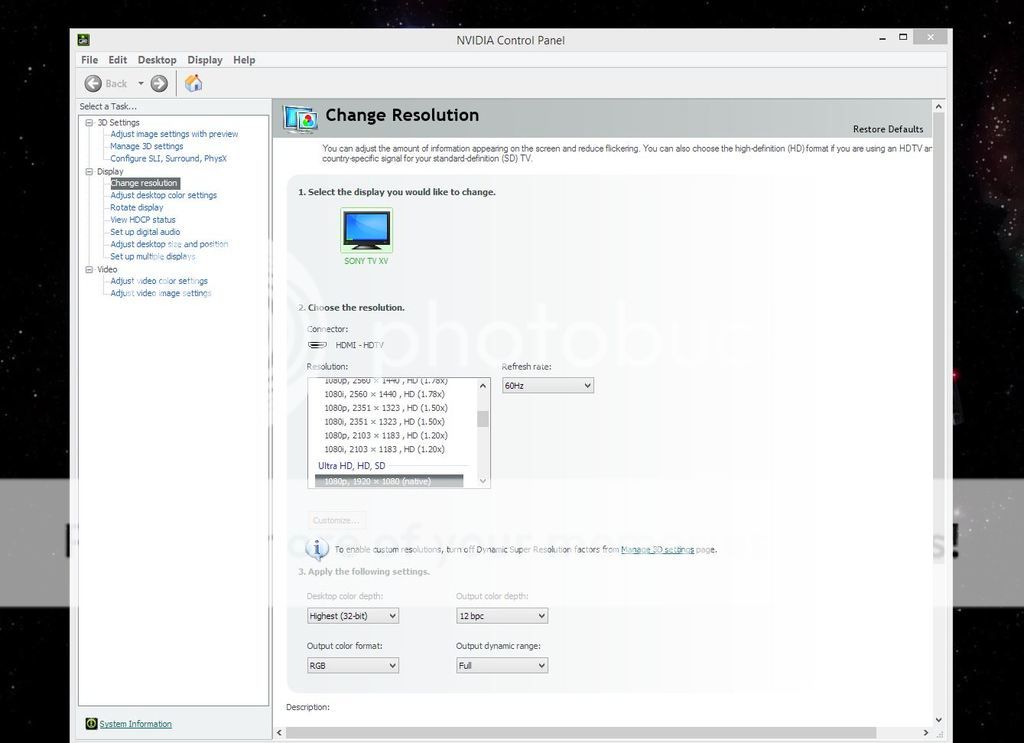The width and height of the screenshot is (1024, 743).
Task: Open the Help menu
Action: click(x=244, y=60)
